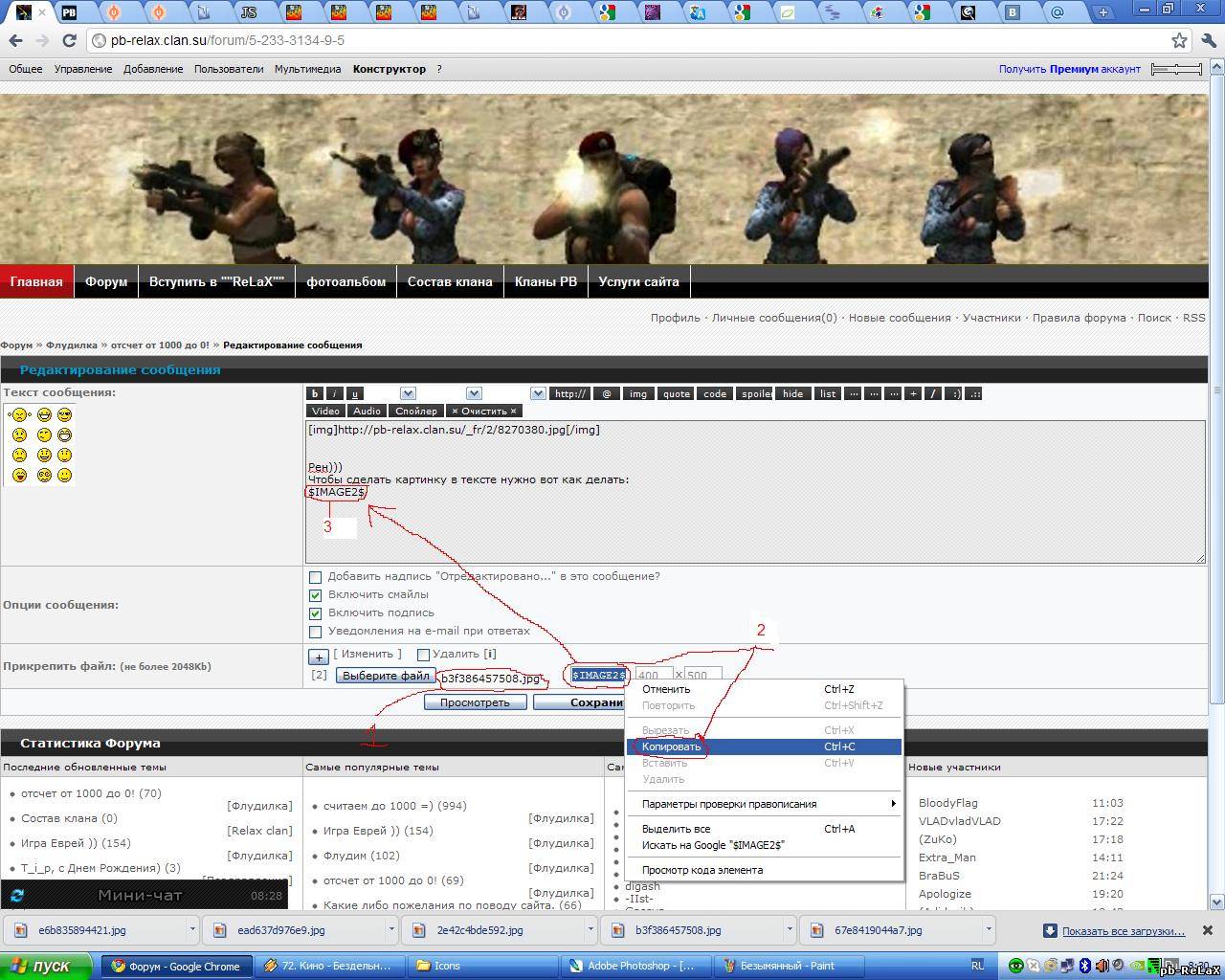Choose 'Копировать' in the context menu

coord(764,746)
